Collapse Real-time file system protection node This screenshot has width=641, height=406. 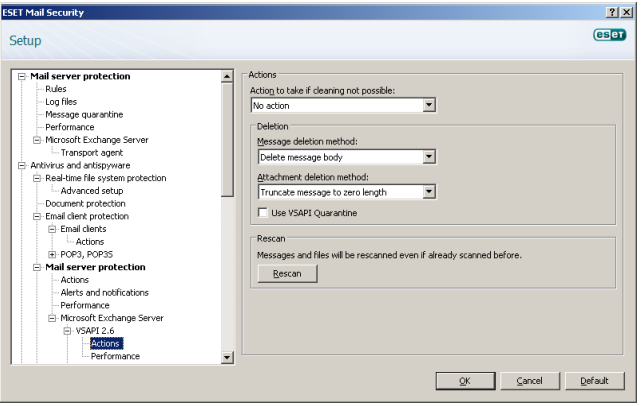[37, 179]
